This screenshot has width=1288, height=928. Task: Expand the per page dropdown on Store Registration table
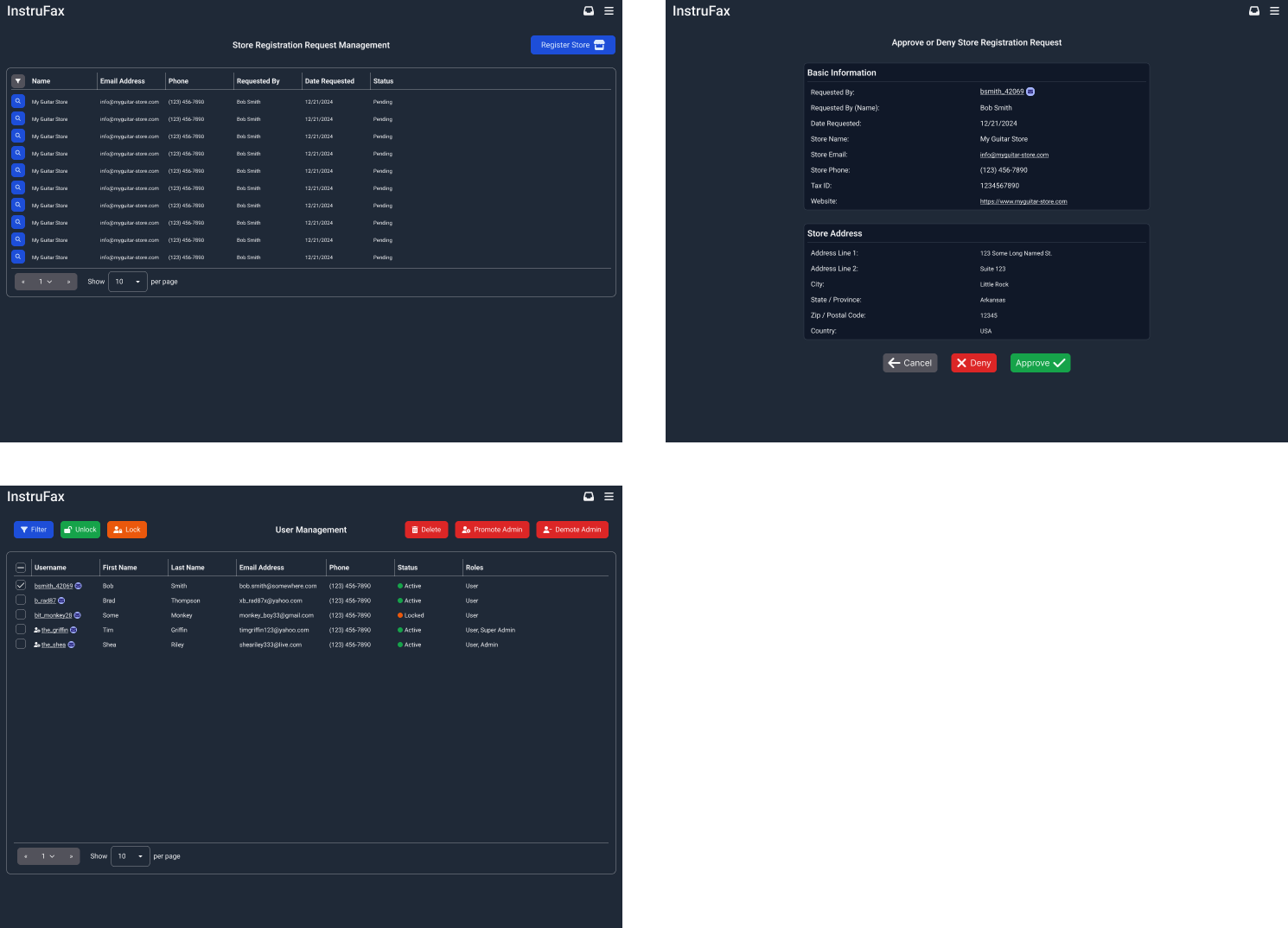point(127,281)
